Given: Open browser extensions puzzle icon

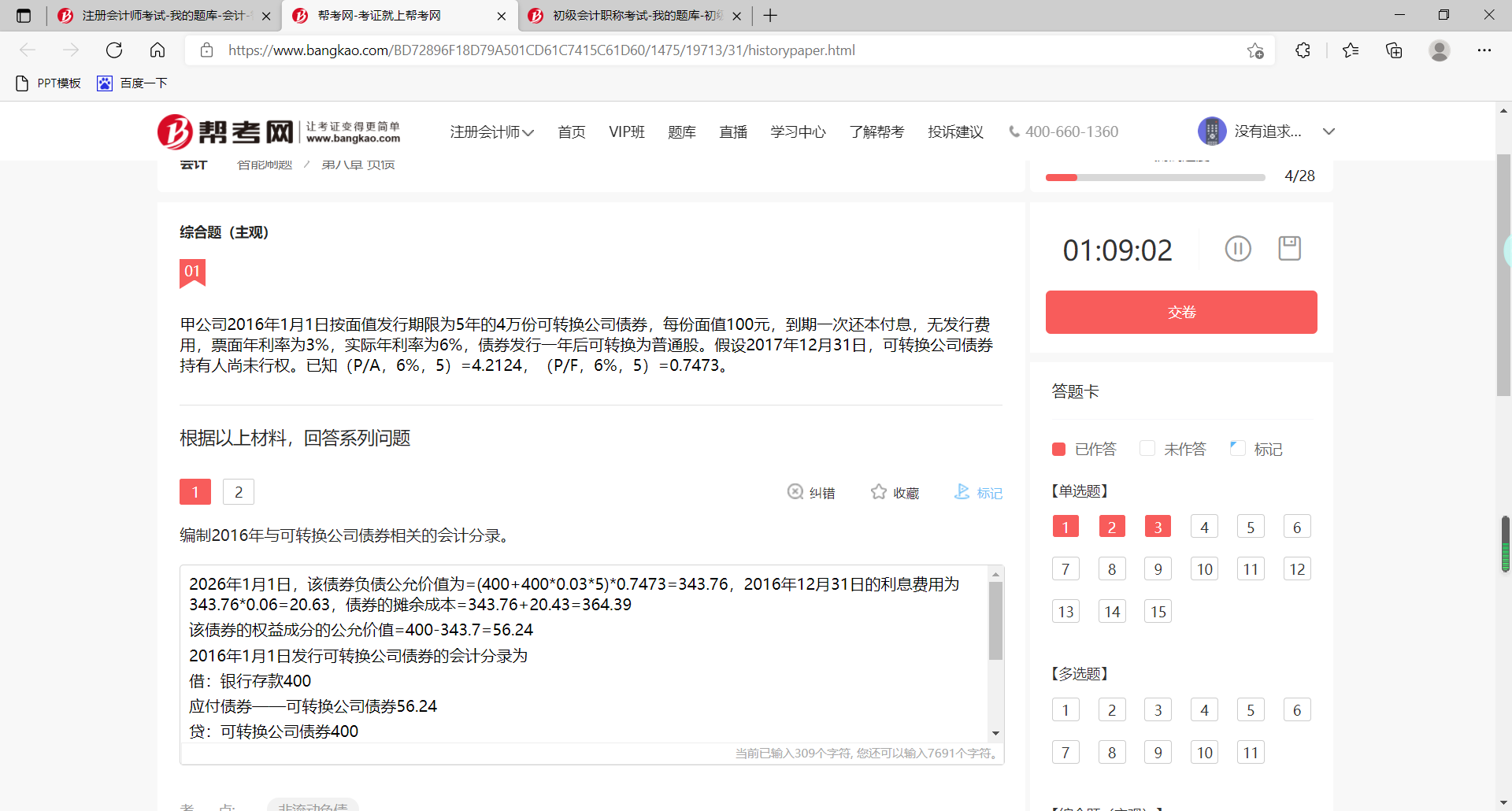Looking at the screenshot, I should click(1303, 50).
